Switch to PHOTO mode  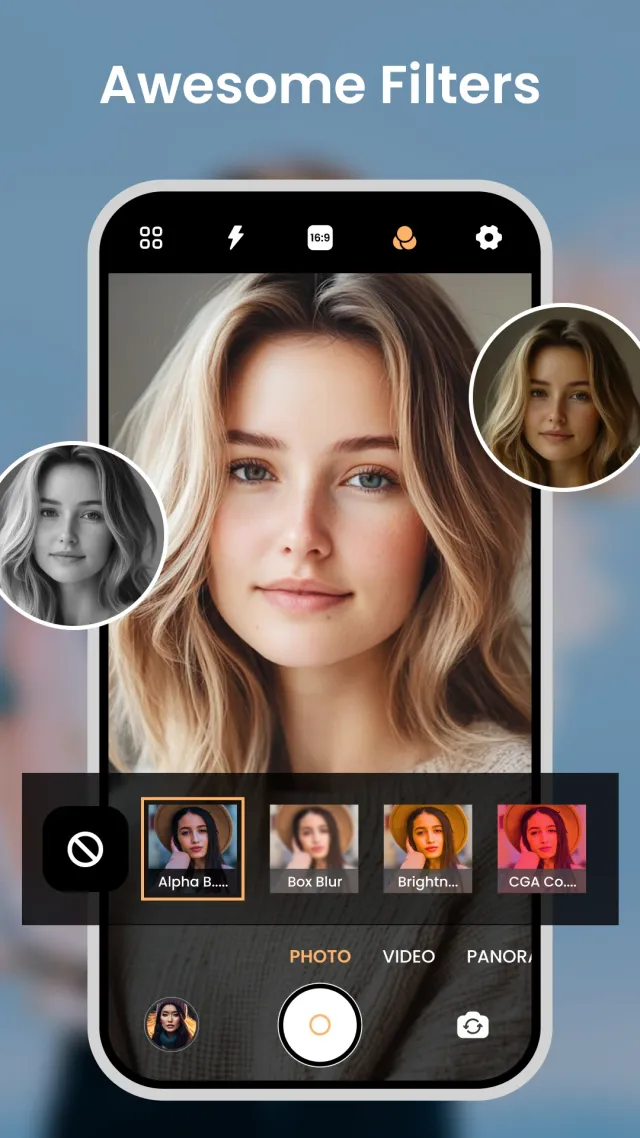320,956
